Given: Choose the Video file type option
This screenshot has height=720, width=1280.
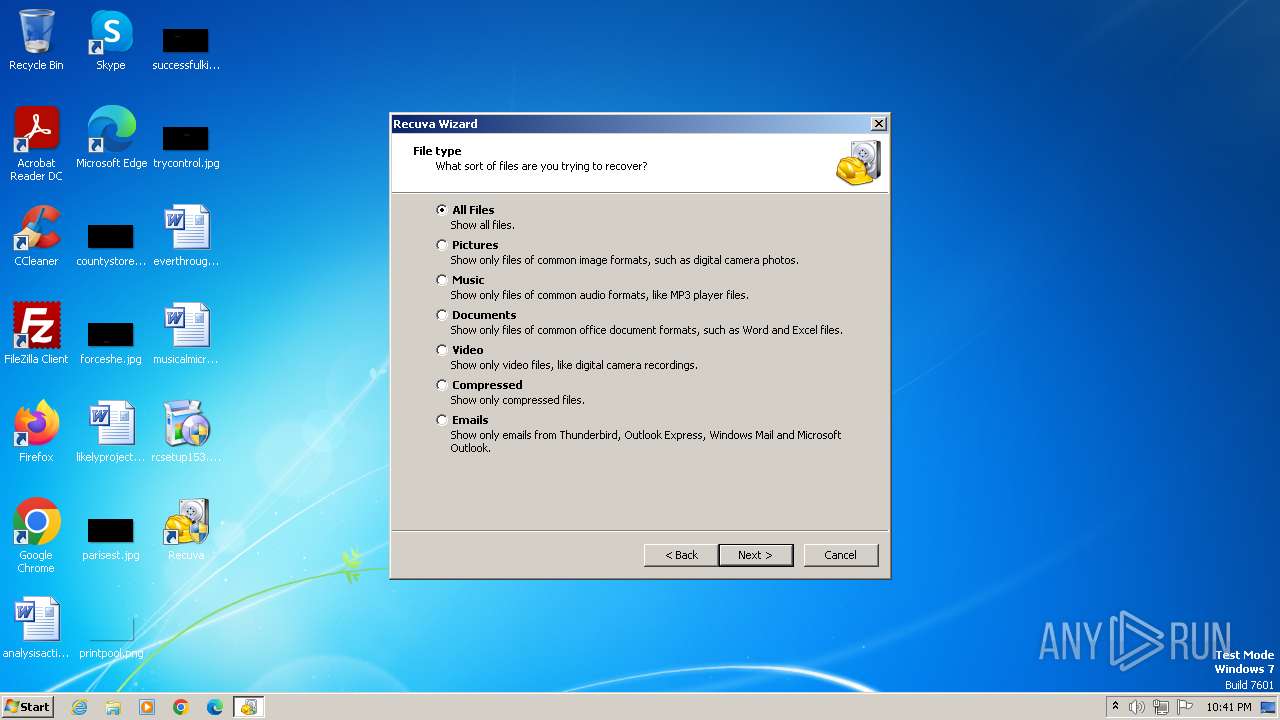Looking at the screenshot, I should 442,350.
